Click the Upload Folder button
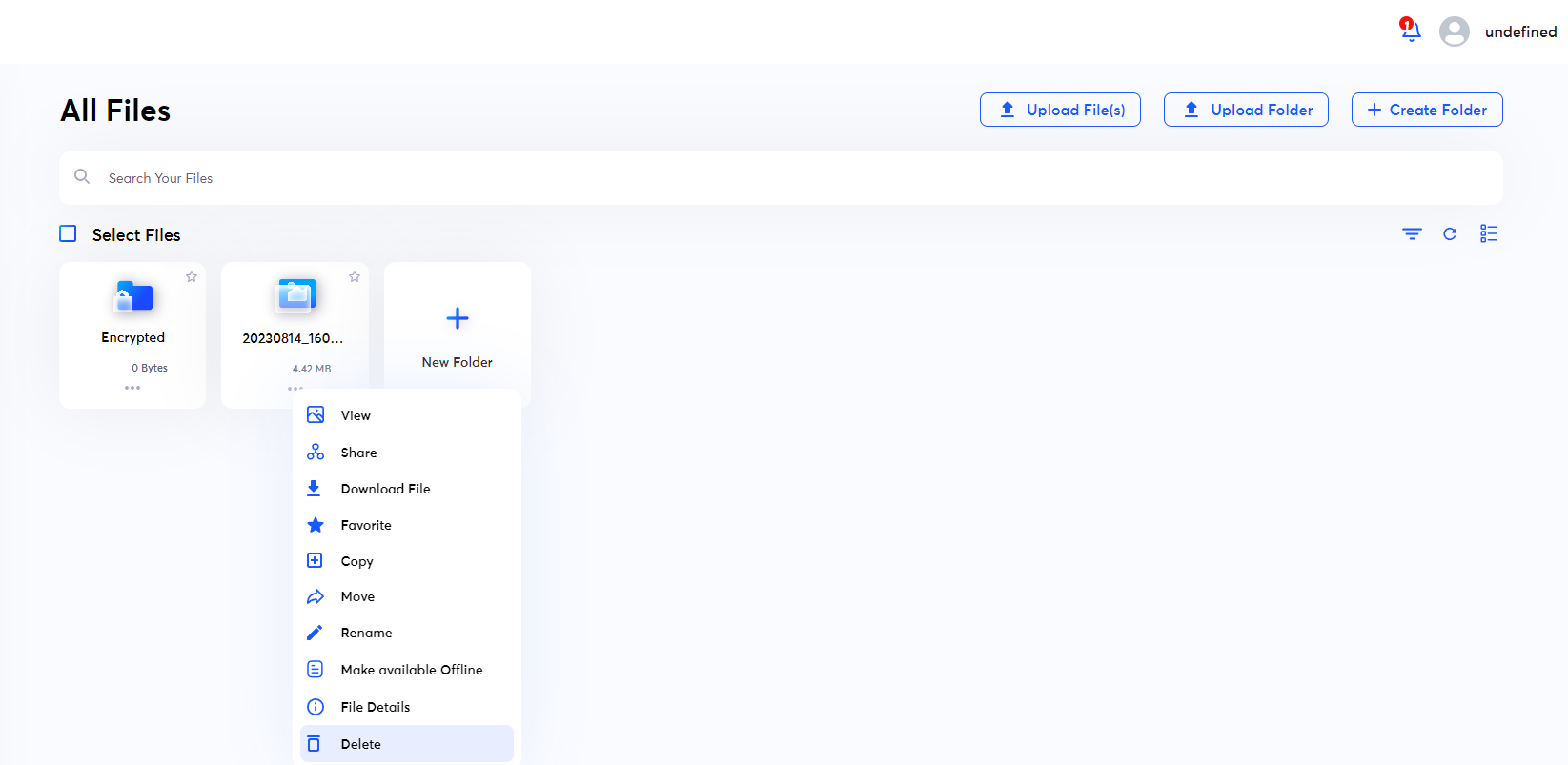The height and width of the screenshot is (765, 1568). coord(1246,110)
